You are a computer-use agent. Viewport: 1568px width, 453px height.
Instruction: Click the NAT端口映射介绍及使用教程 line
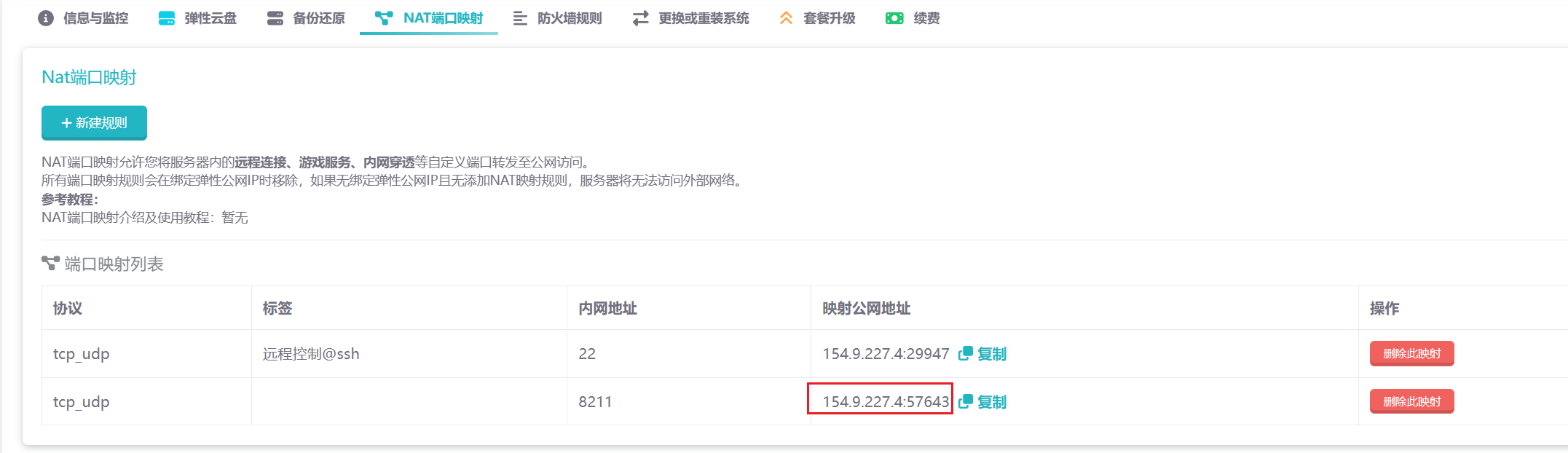[145, 218]
